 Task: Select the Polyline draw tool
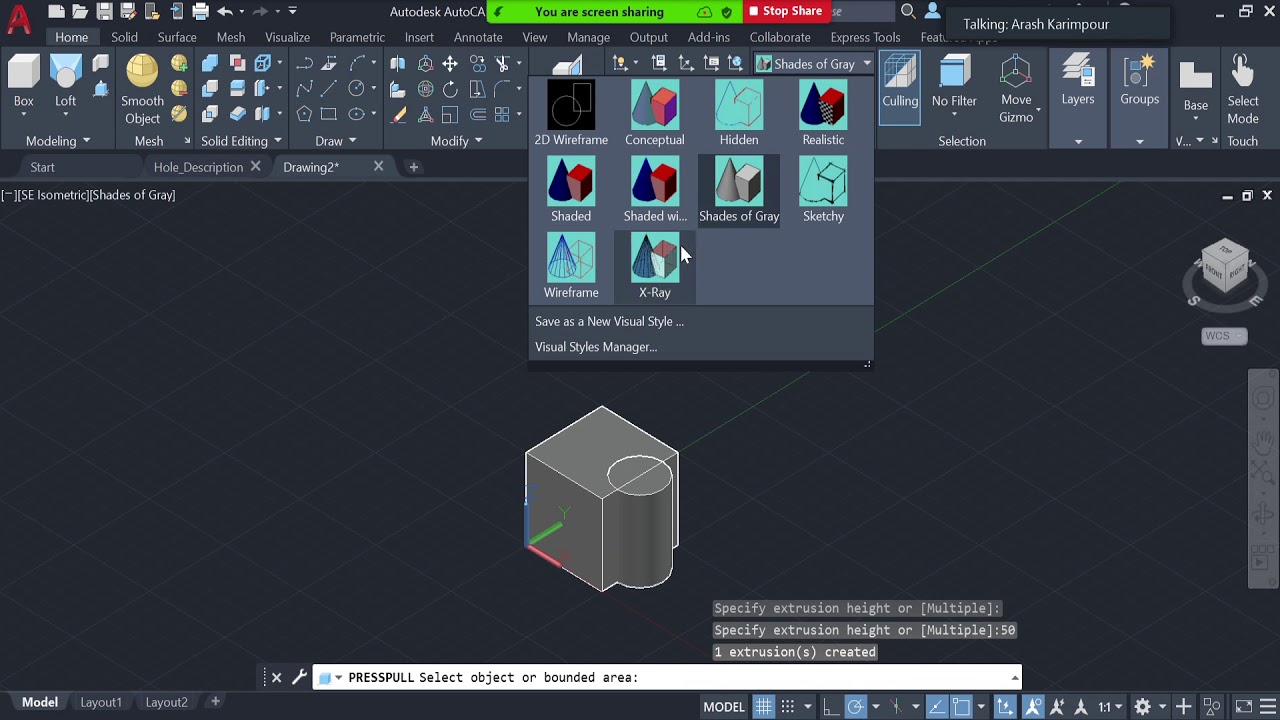point(305,63)
